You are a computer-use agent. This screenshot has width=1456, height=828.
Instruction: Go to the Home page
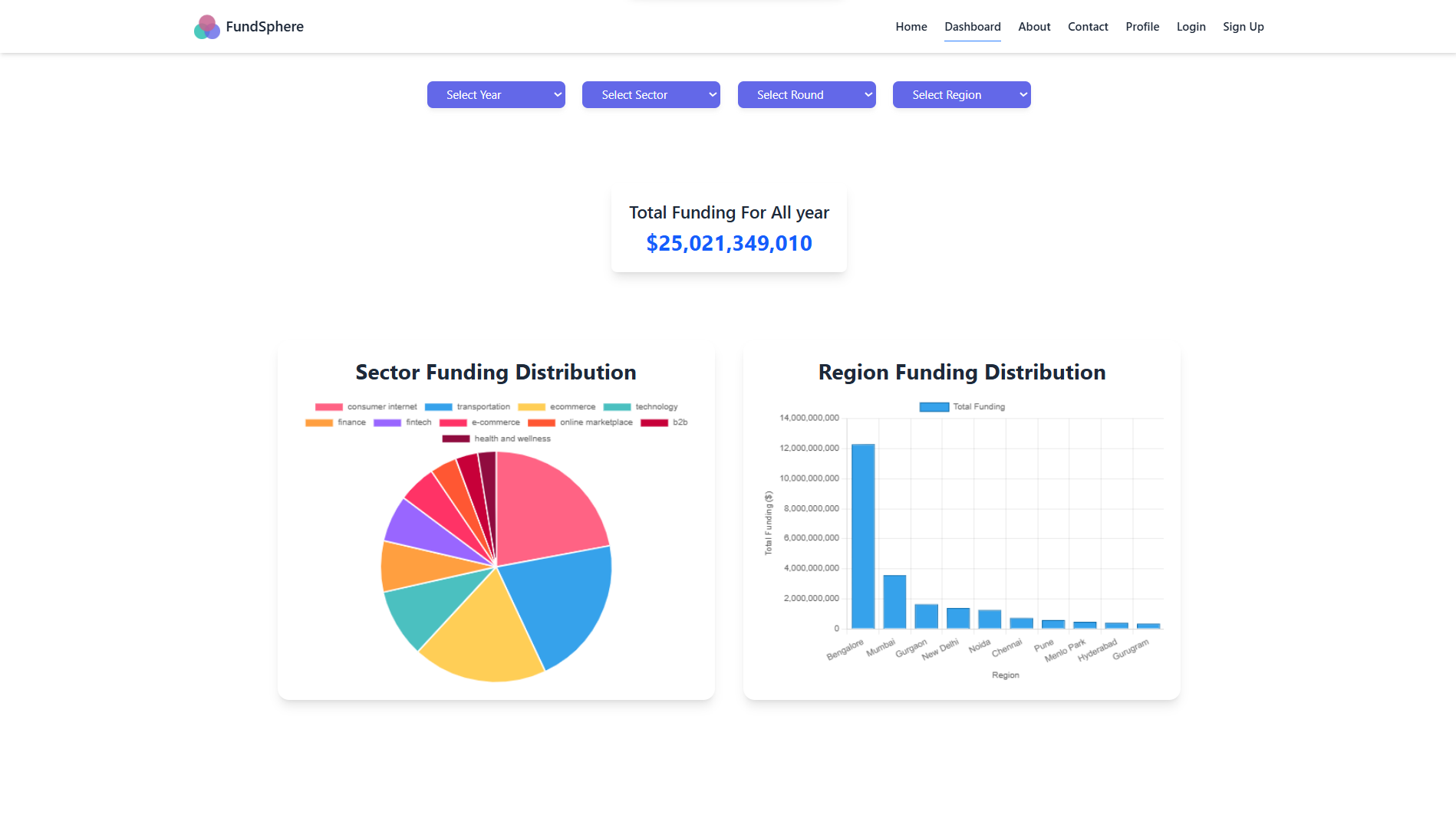[x=911, y=27]
